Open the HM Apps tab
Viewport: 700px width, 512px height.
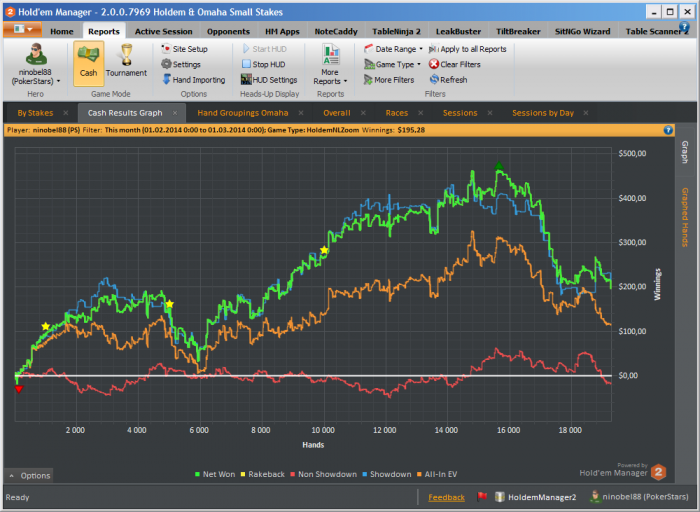click(x=282, y=31)
